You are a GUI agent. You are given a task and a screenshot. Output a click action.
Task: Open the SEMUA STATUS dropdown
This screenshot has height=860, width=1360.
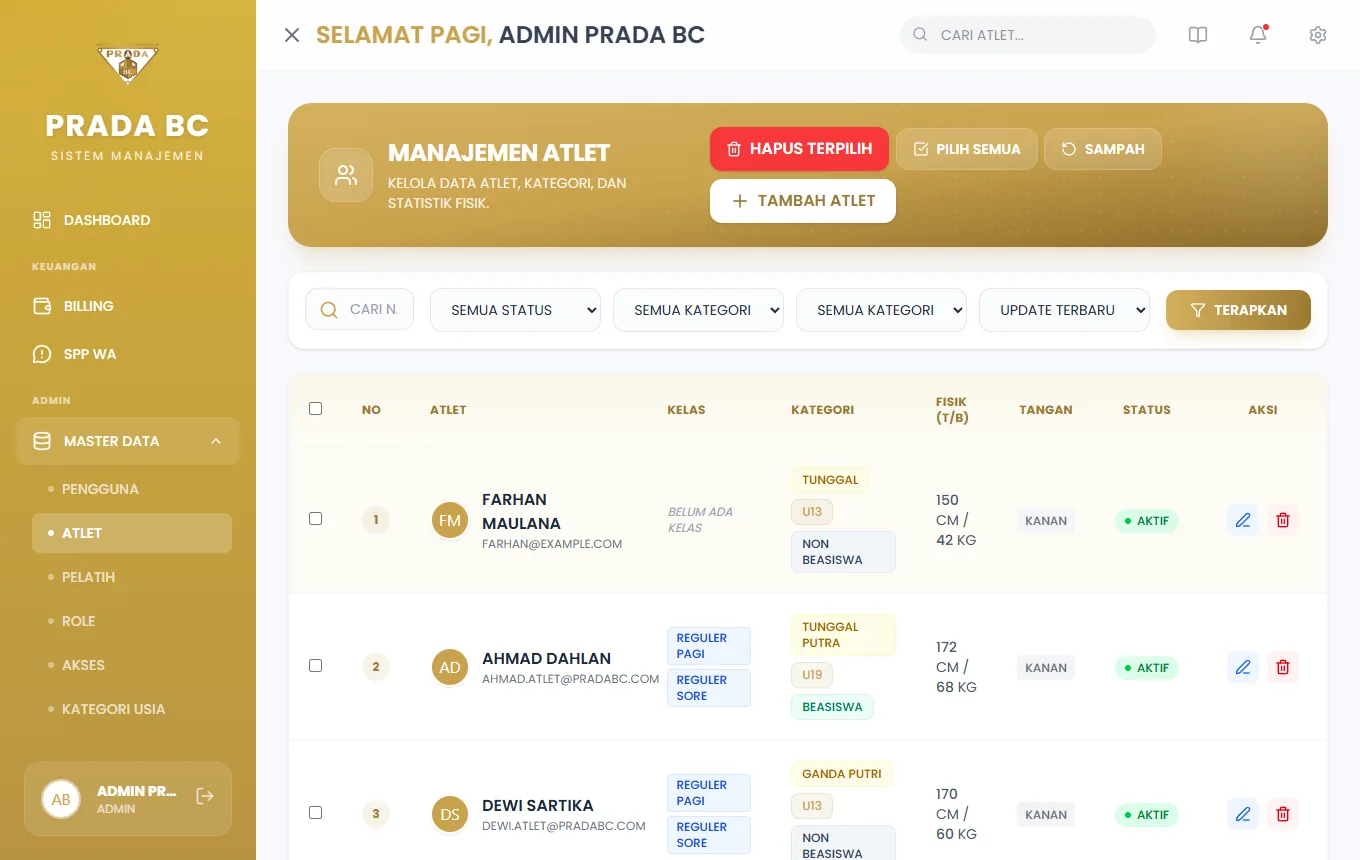coord(515,310)
